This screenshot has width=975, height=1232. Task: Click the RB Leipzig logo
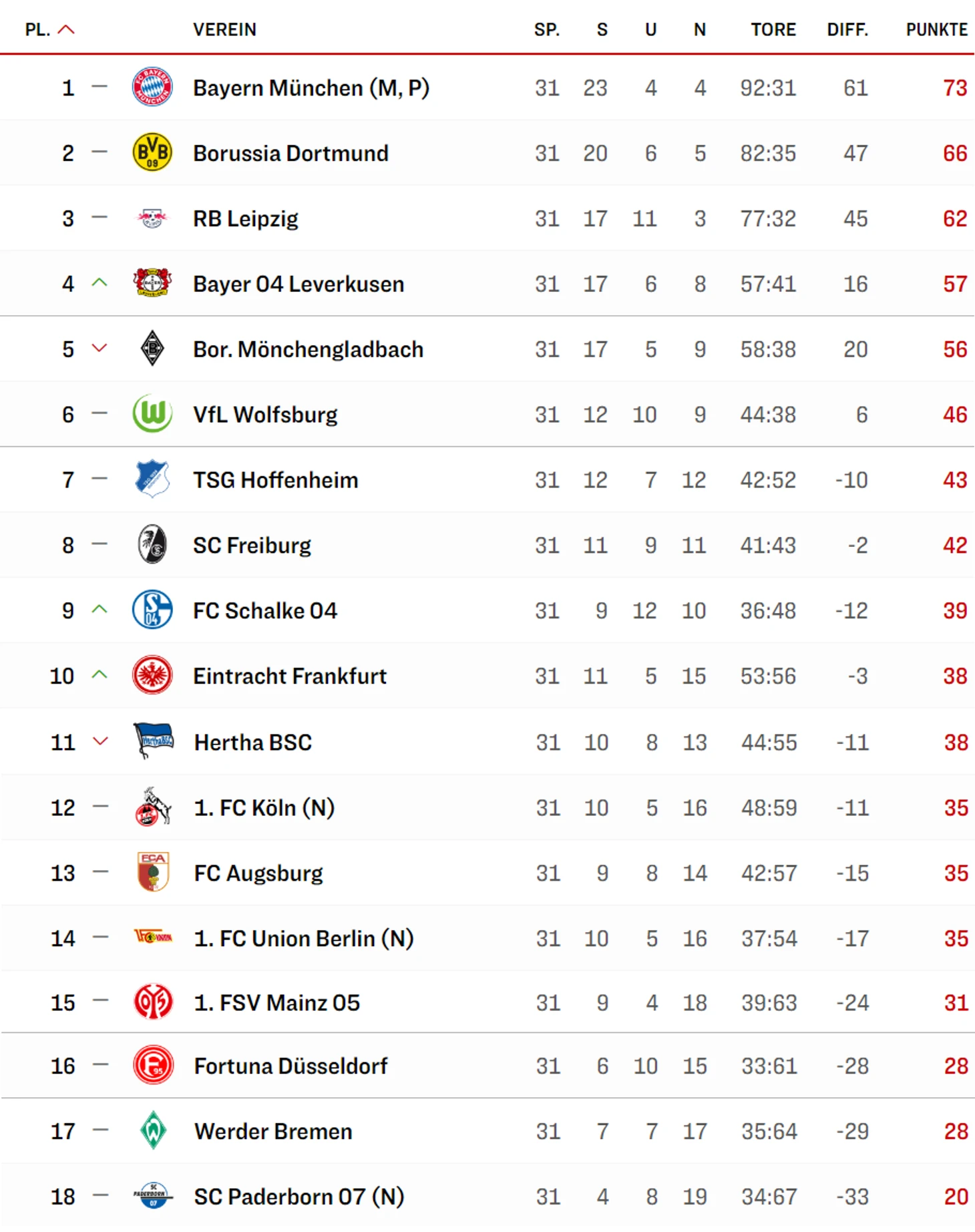tap(152, 218)
